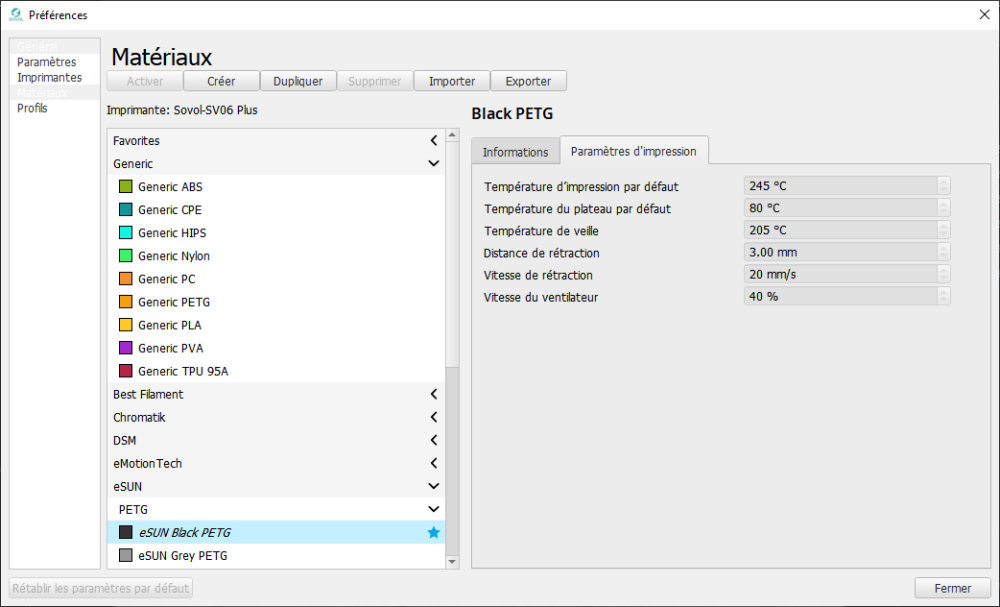Click the Activer button
This screenshot has width=1000, height=607.
pos(145,81)
